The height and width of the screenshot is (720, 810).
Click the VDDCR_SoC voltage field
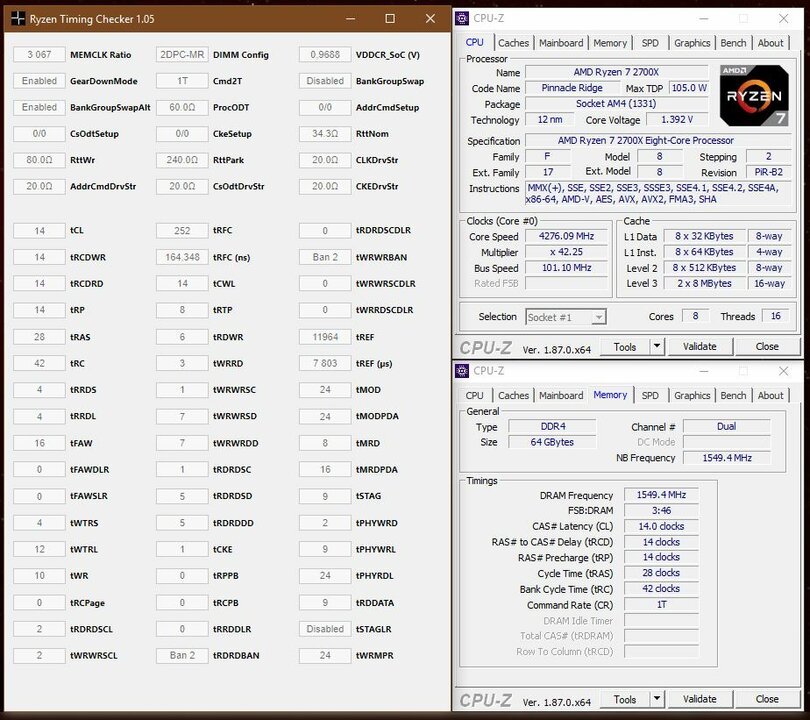[x=325, y=55]
